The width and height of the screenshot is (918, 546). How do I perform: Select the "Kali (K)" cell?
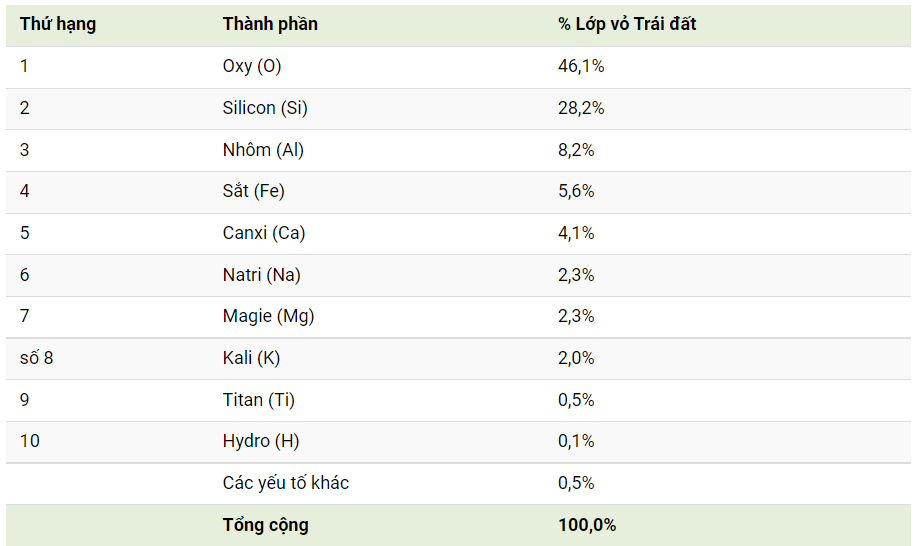pyautogui.click(x=251, y=358)
